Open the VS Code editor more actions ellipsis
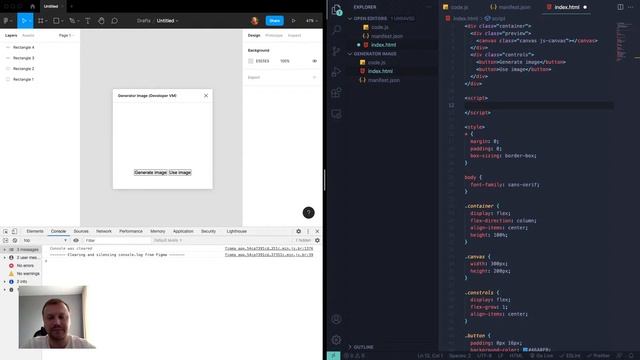Image resolution: width=640 pixels, height=360 pixels. point(631,7)
